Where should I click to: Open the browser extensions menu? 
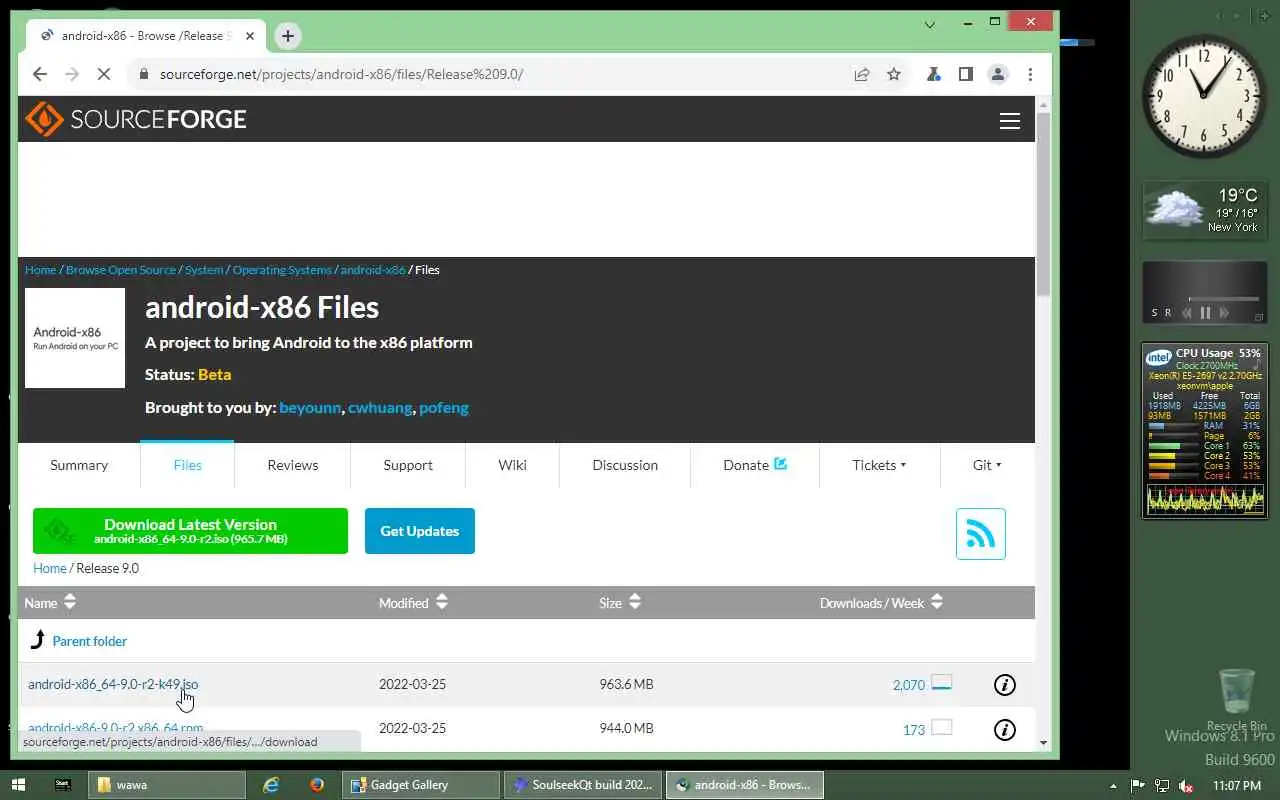click(x=934, y=74)
